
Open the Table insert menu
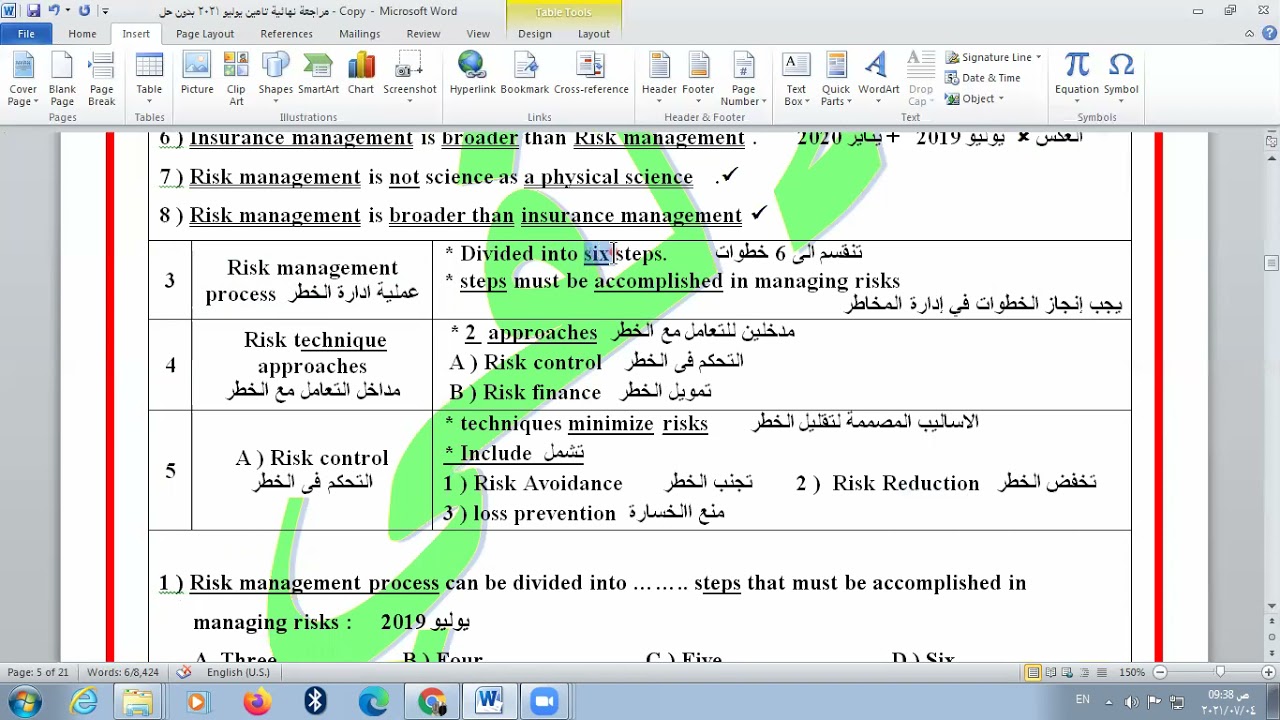tap(149, 80)
